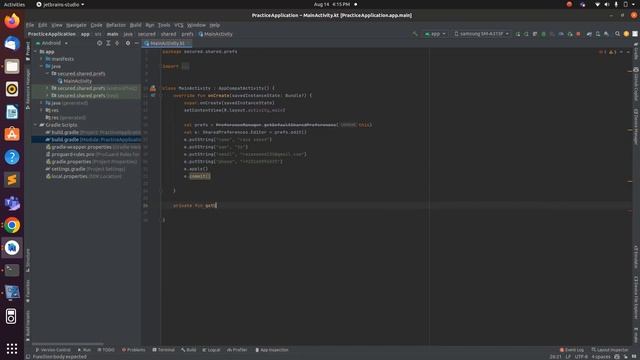640x360 pixels.
Task: Open the App Inspection tool window
Action: (272, 350)
